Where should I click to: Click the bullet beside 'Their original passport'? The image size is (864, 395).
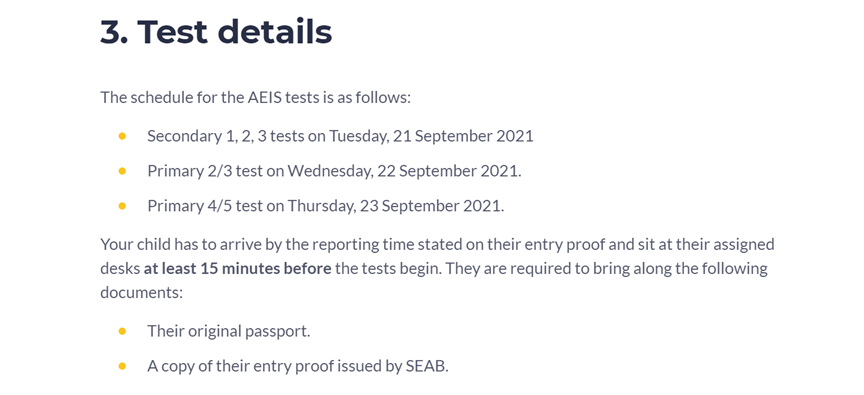pos(122,332)
